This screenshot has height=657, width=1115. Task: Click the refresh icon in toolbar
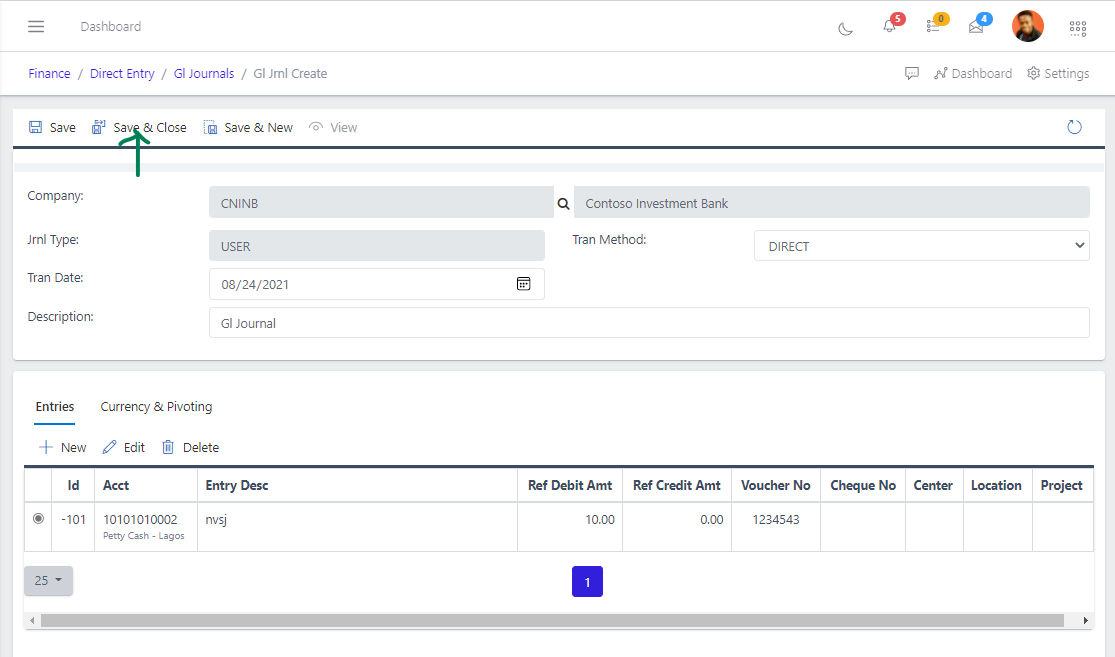[1075, 127]
